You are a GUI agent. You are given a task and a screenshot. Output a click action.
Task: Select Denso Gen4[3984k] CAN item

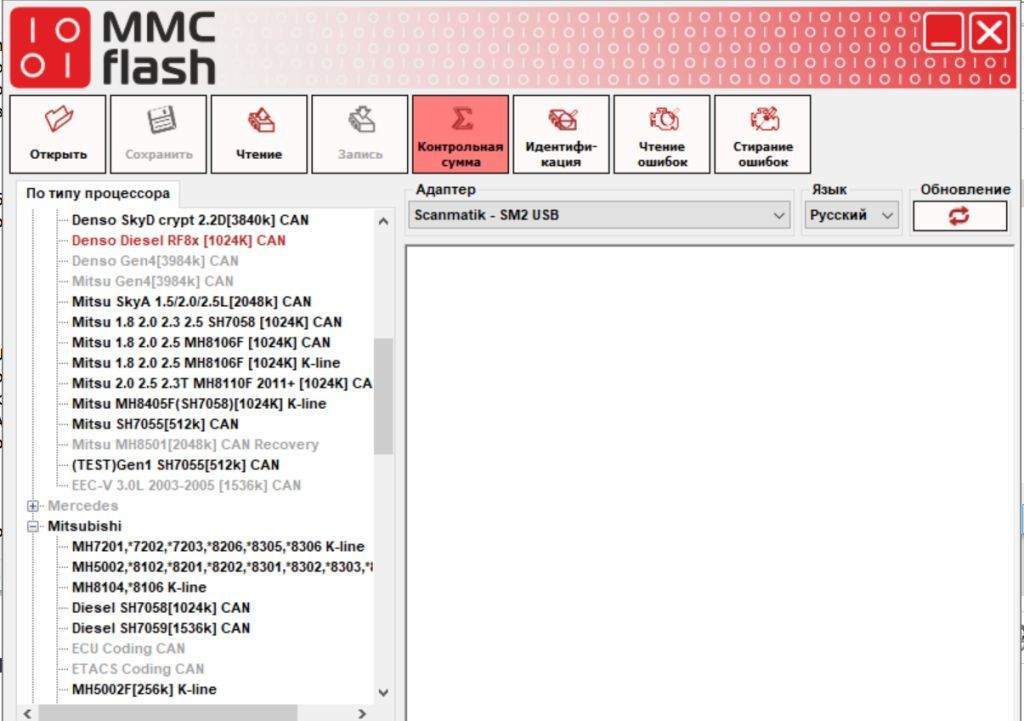155,261
